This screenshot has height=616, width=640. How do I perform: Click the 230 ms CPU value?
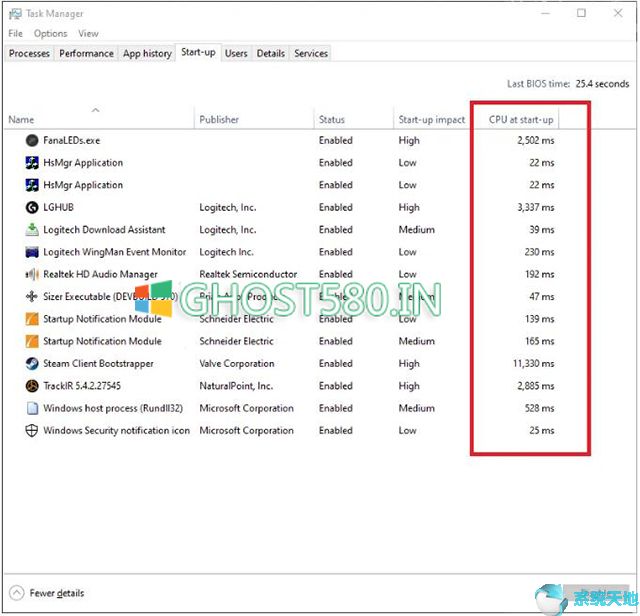[540, 252]
